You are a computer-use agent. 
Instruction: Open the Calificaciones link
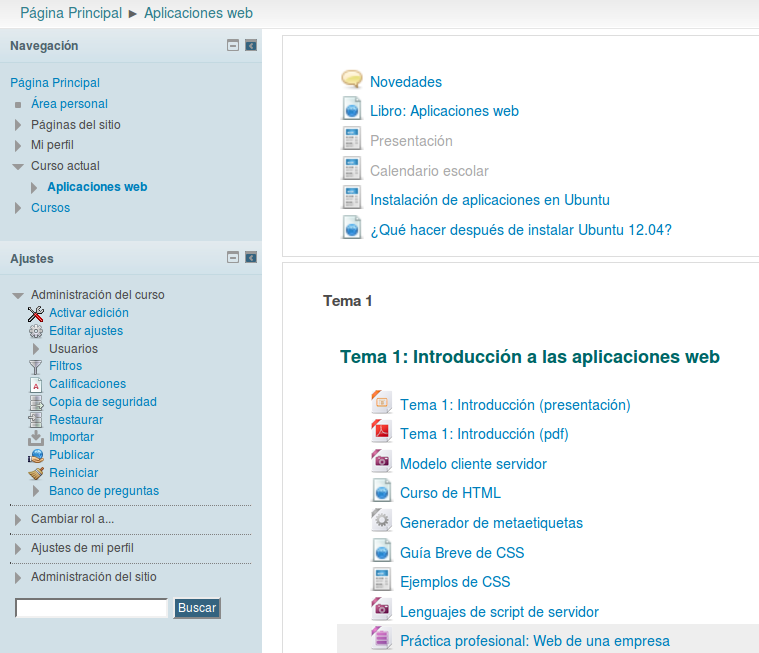coord(88,384)
